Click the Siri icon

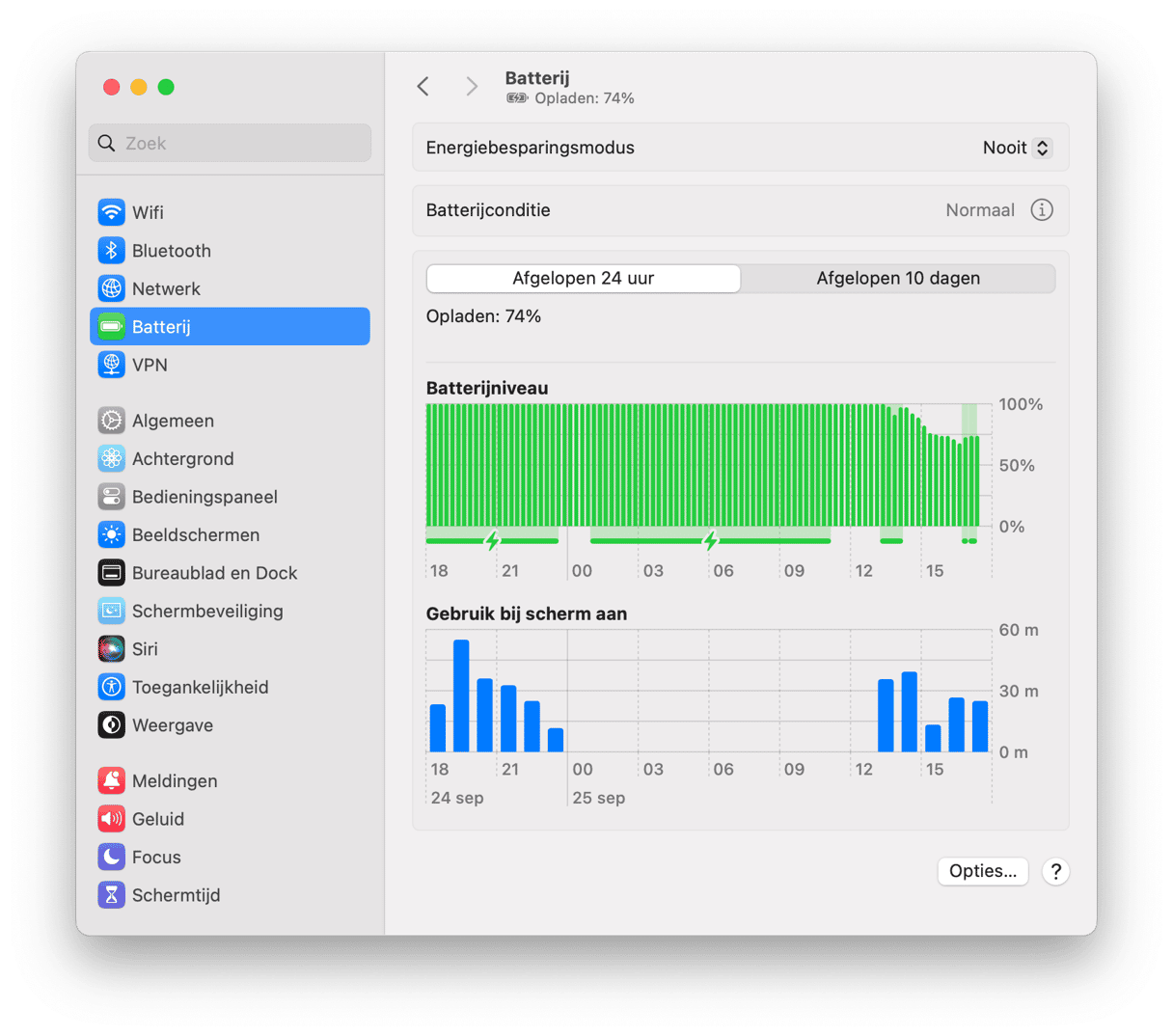click(x=112, y=649)
